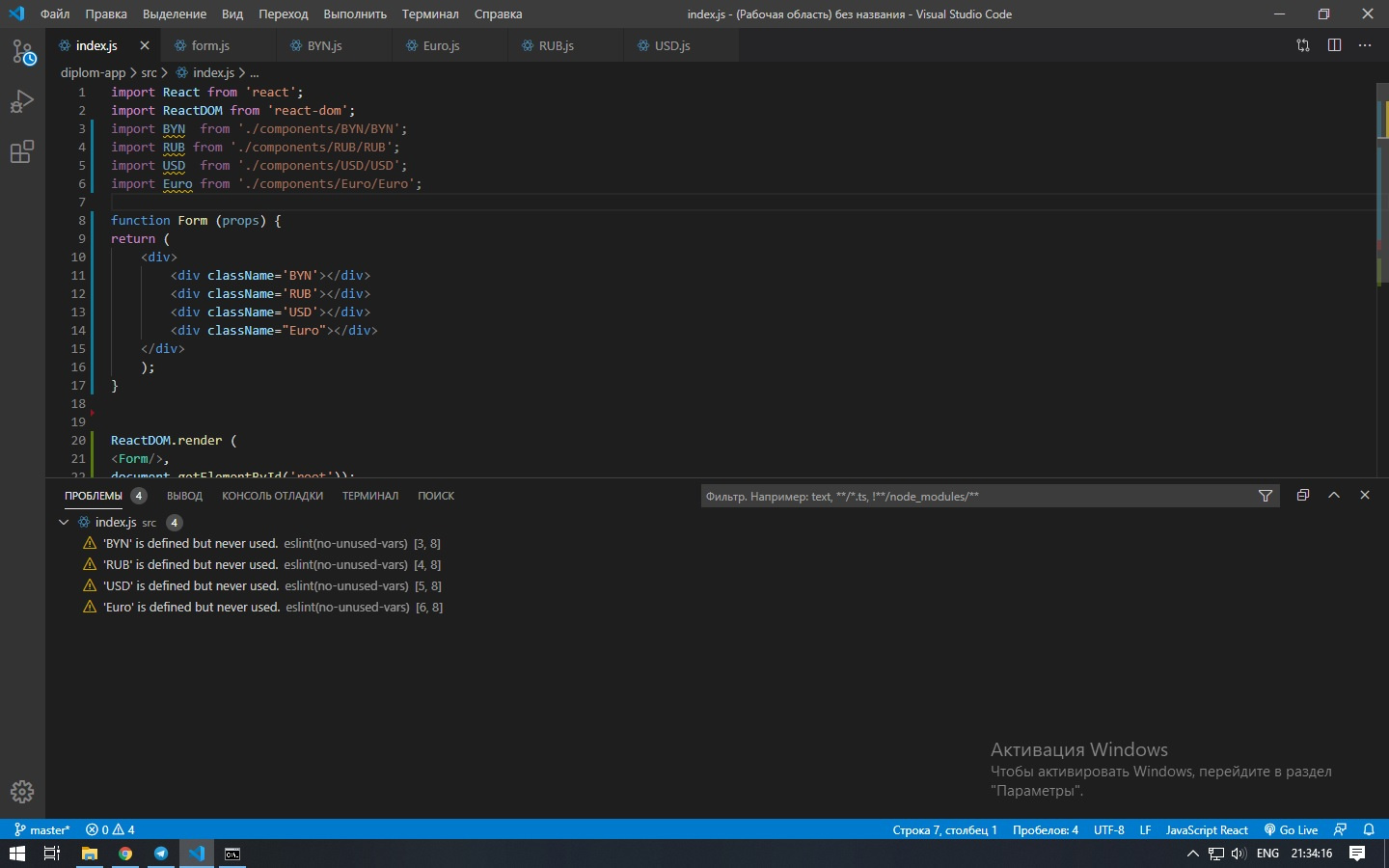Collapse the index.js problems group
This screenshot has width=1389, height=868.
click(x=64, y=522)
